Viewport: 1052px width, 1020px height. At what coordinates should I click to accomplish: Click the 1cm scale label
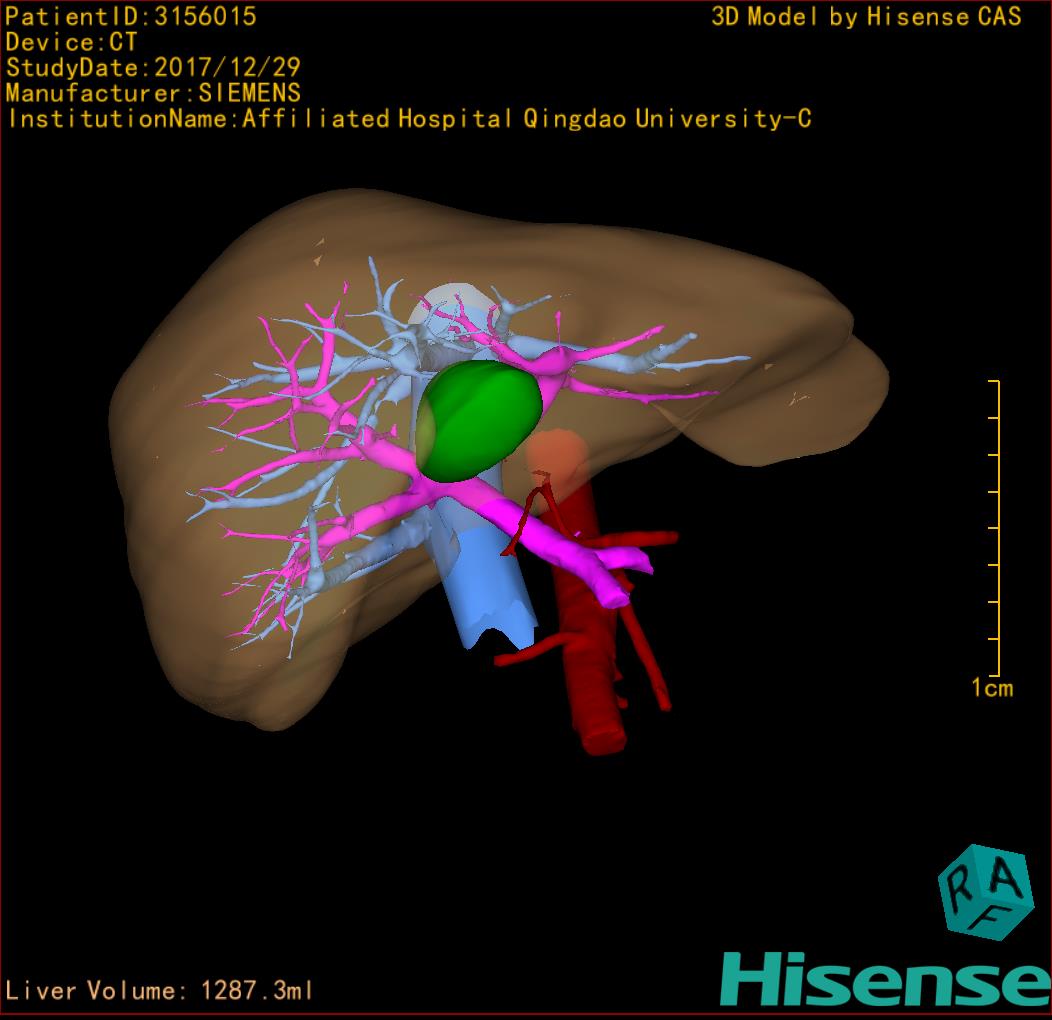991,688
